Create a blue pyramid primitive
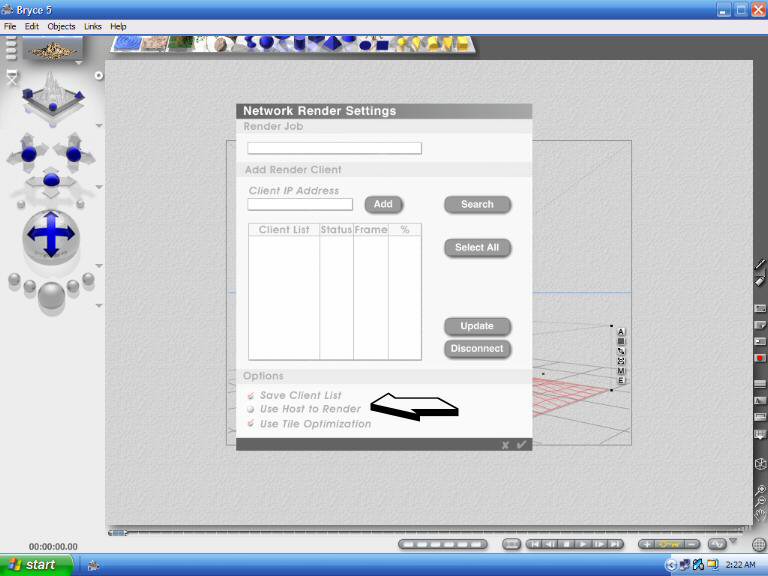768x576 pixels. 332,43
